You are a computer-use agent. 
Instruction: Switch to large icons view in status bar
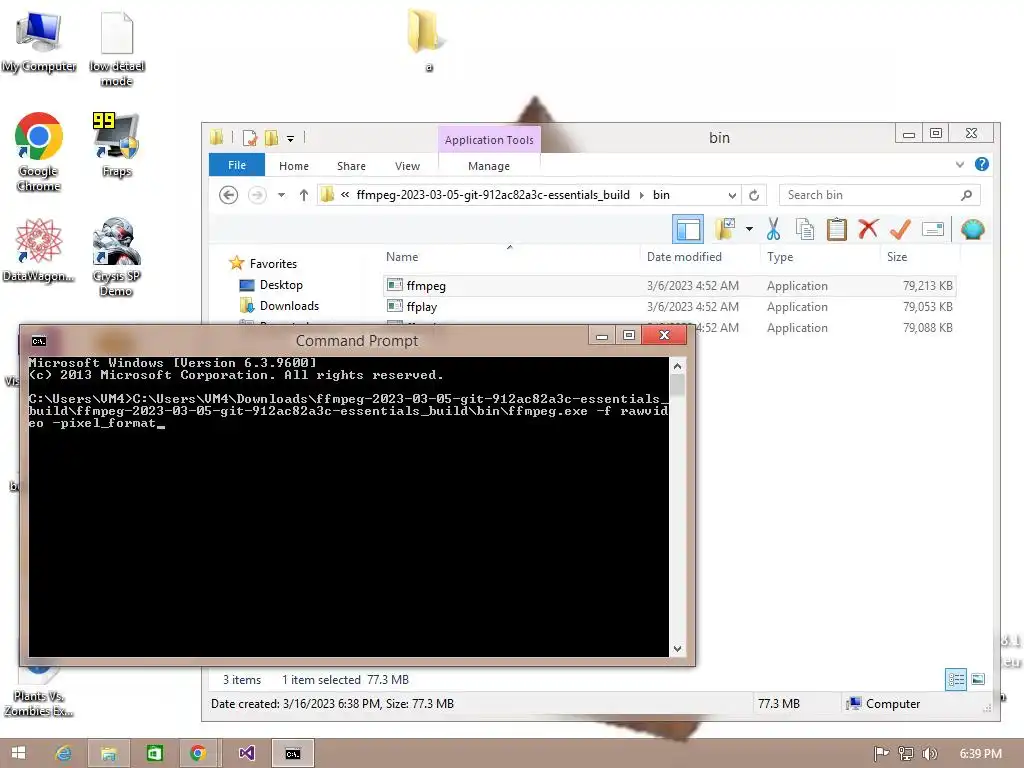tap(978, 679)
